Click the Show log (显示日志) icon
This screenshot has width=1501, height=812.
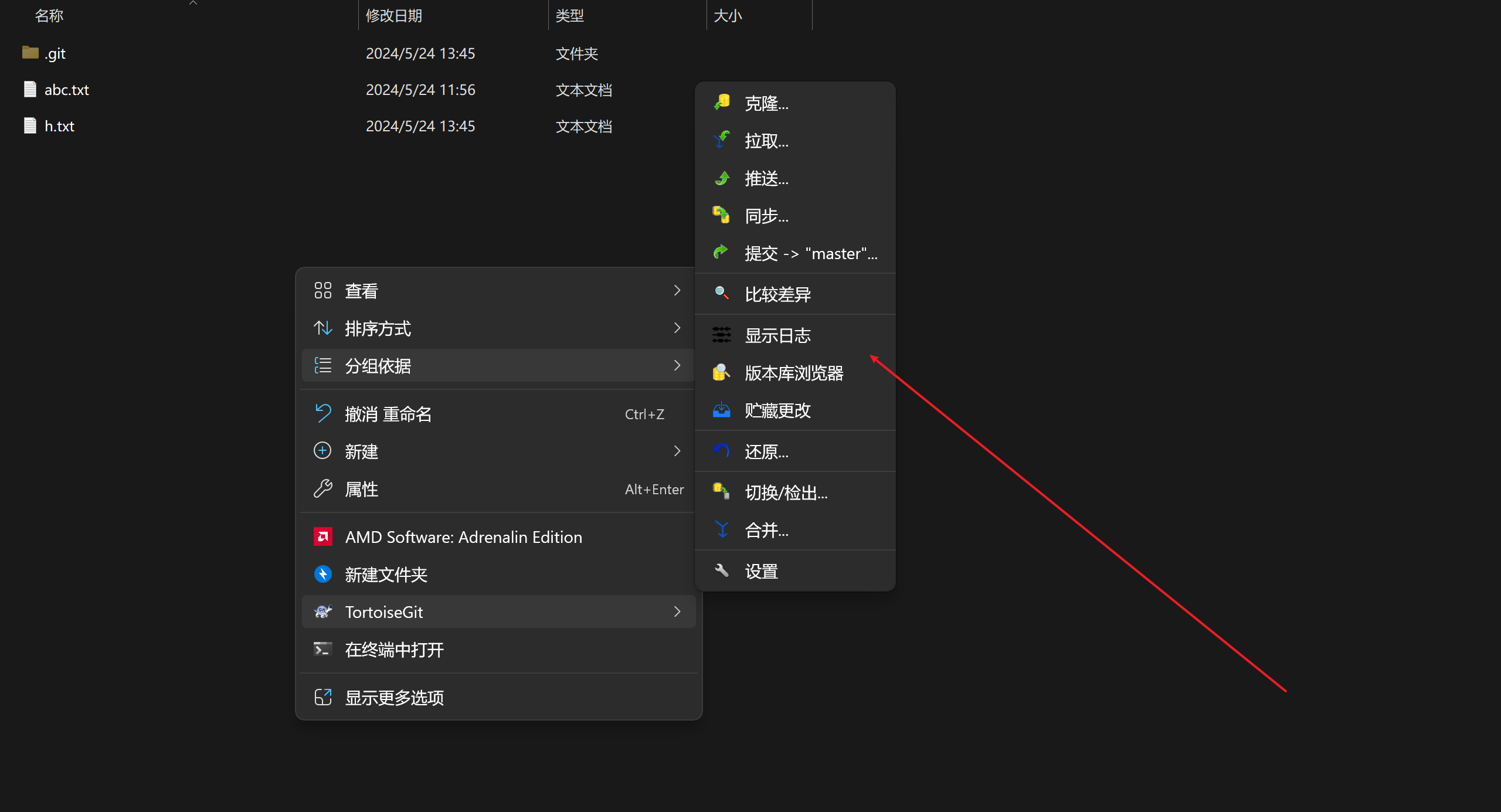(722, 335)
